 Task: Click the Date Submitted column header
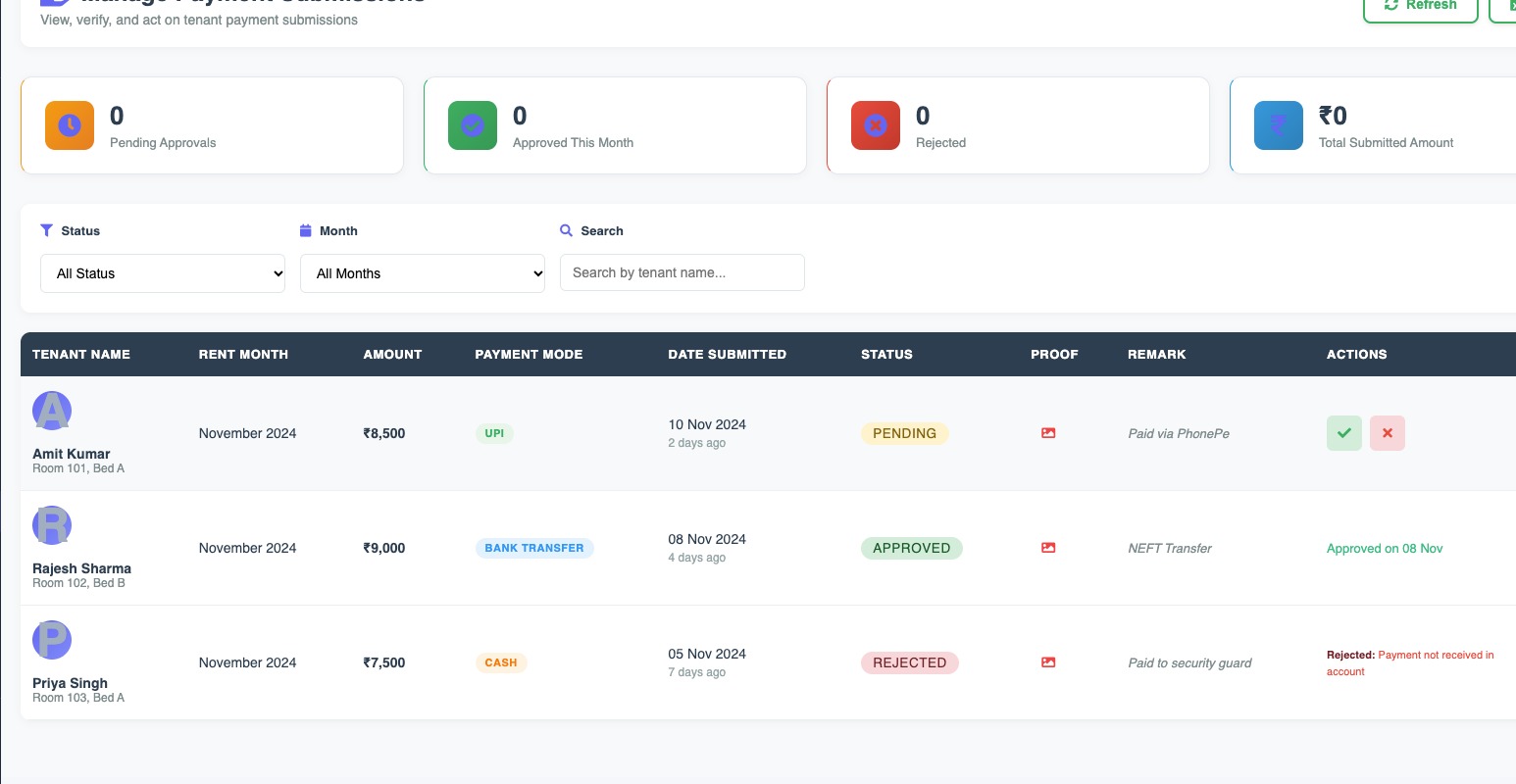click(x=728, y=354)
